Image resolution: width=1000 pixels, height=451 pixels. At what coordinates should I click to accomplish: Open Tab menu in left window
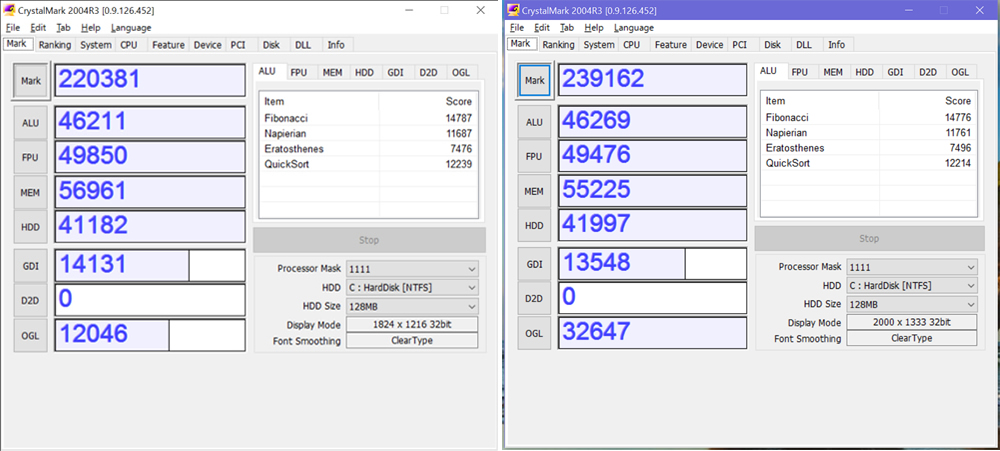coord(63,27)
